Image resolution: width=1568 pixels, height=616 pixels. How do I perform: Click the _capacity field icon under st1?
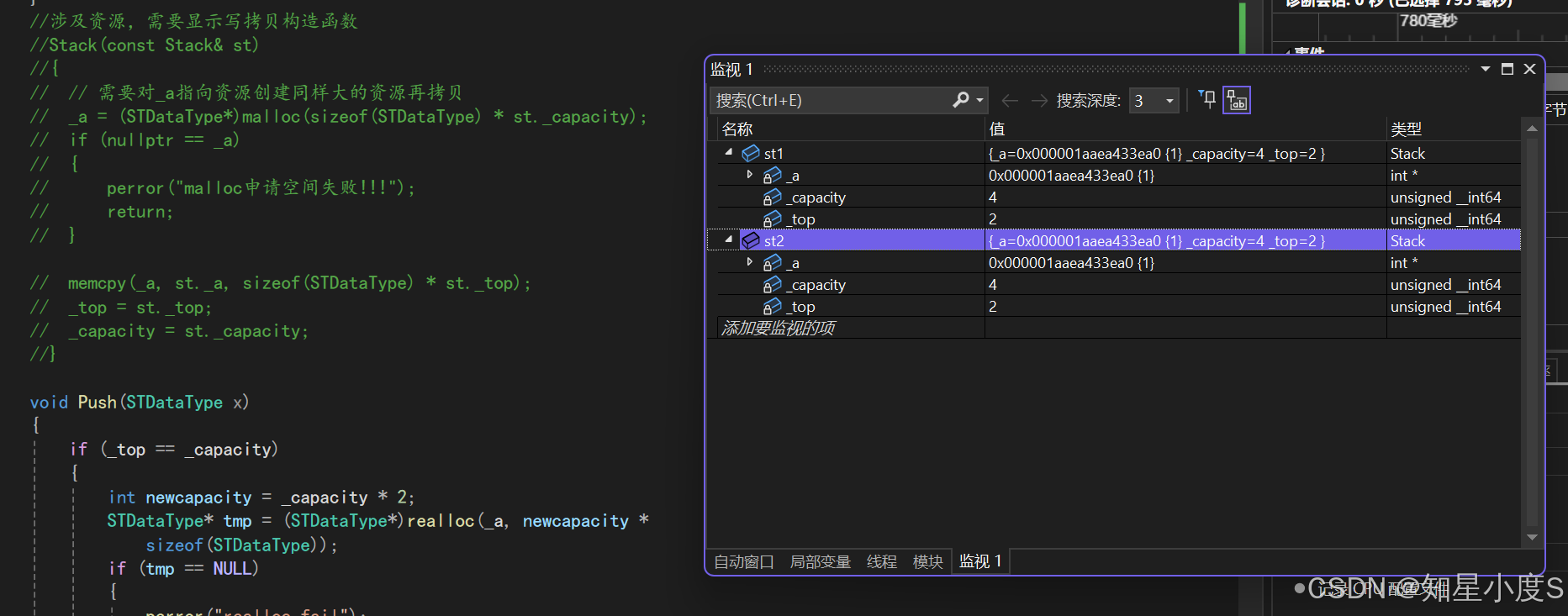click(772, 197)
